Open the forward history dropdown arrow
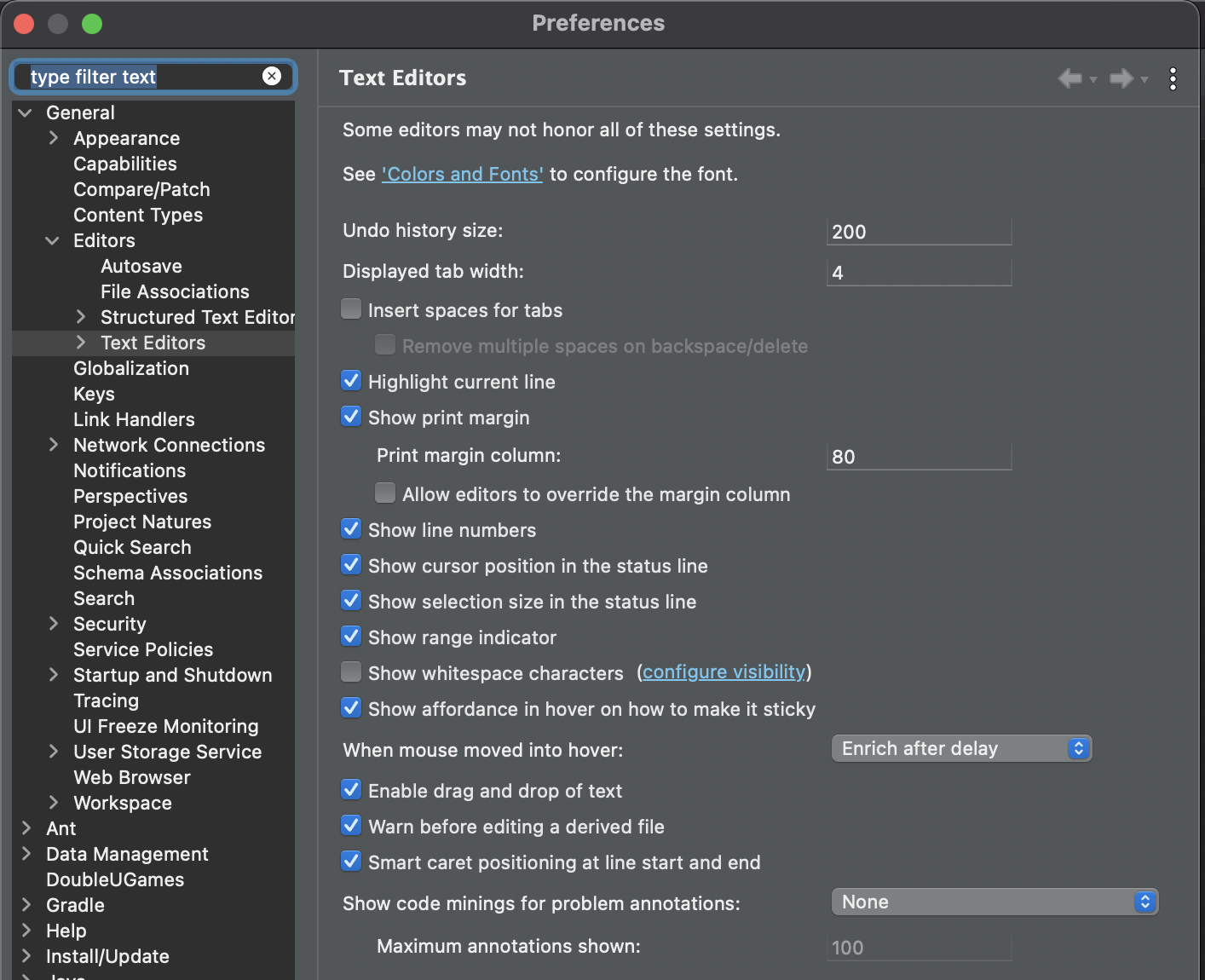Screen dimensions: 1205x980 1144,79
